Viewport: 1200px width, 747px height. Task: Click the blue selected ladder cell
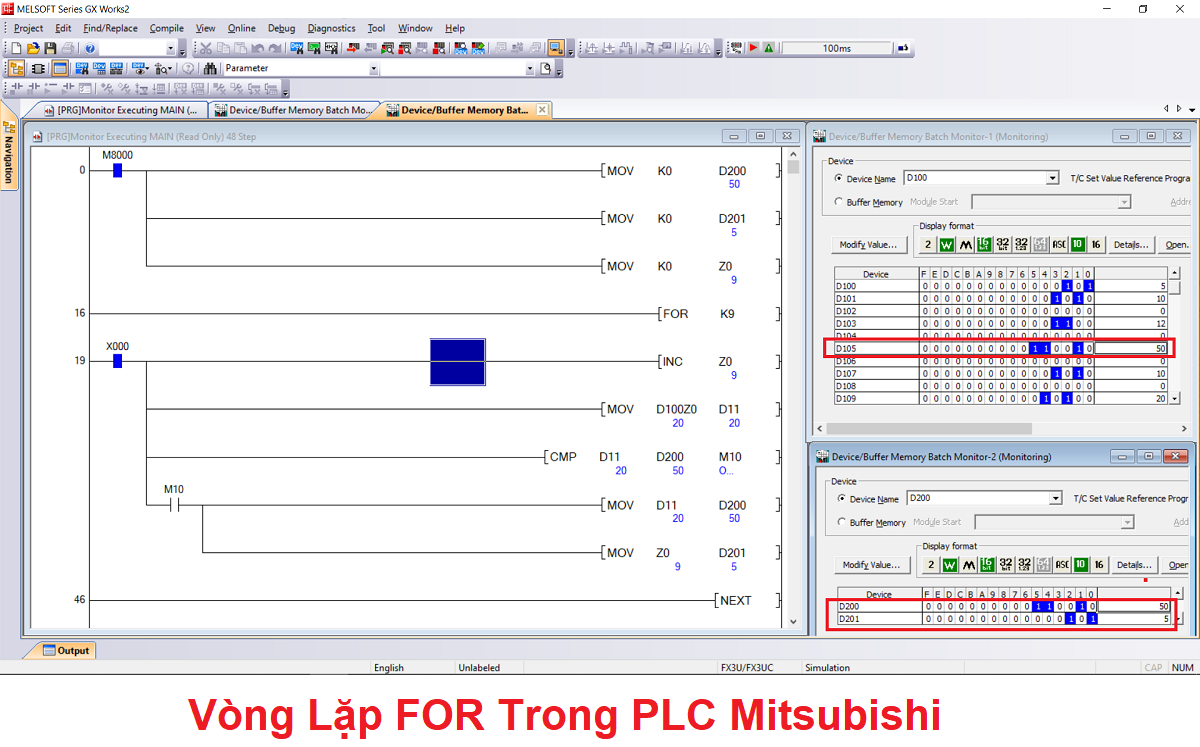pyautogui.click(x=458, y=362)
